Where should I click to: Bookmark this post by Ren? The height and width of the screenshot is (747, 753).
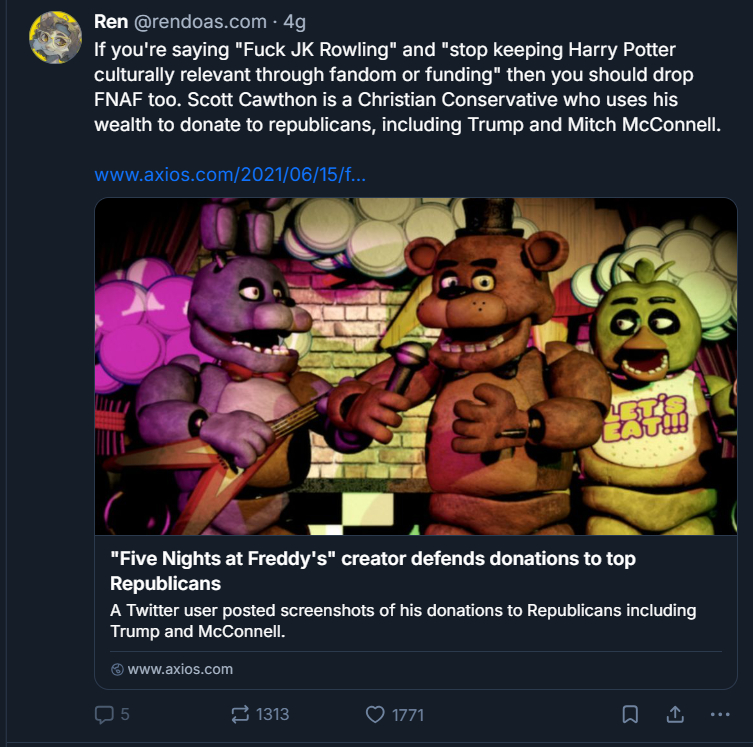(630, 714)
